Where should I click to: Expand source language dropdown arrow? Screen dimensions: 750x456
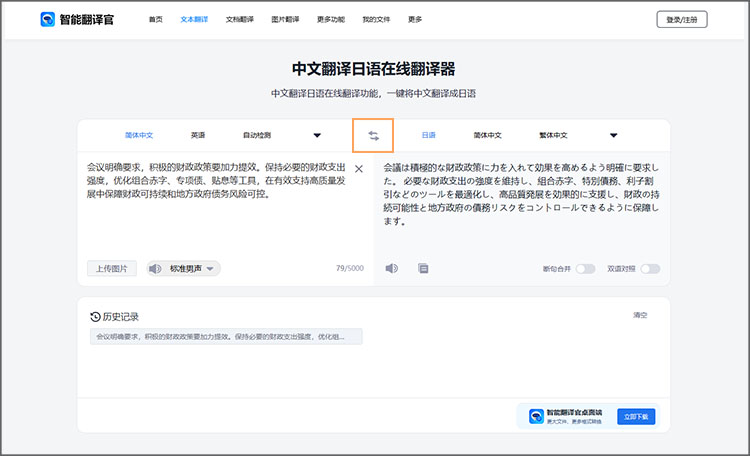click(317, 135)
